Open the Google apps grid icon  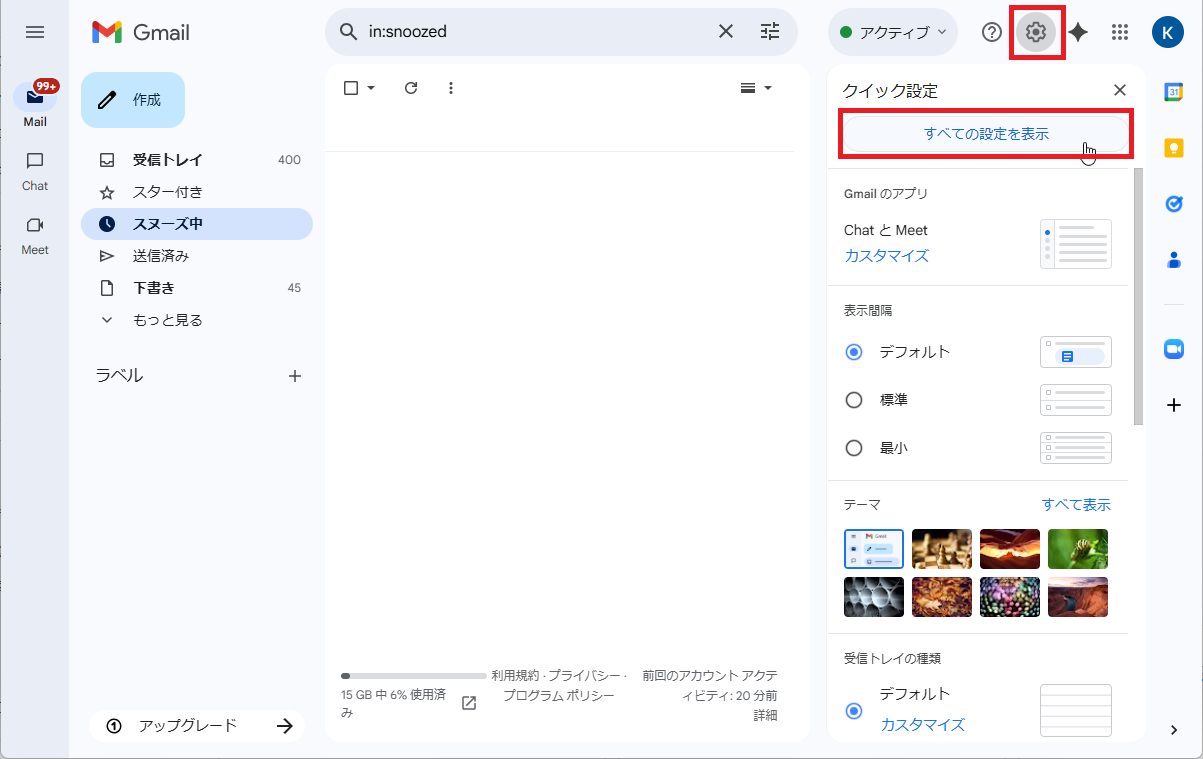coord(1120,31)
